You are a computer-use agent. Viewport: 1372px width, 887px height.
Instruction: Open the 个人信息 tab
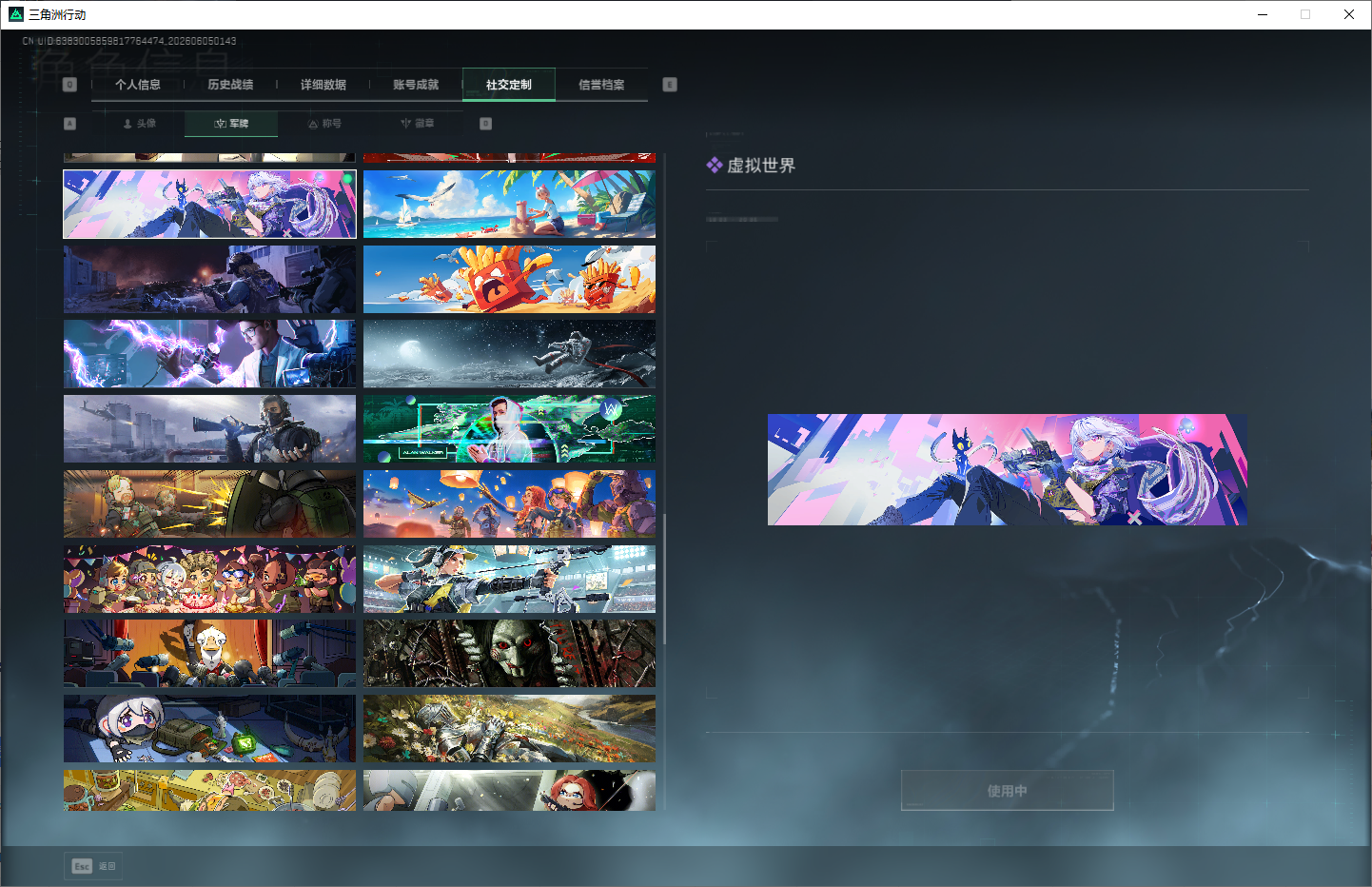pos(138,85)
